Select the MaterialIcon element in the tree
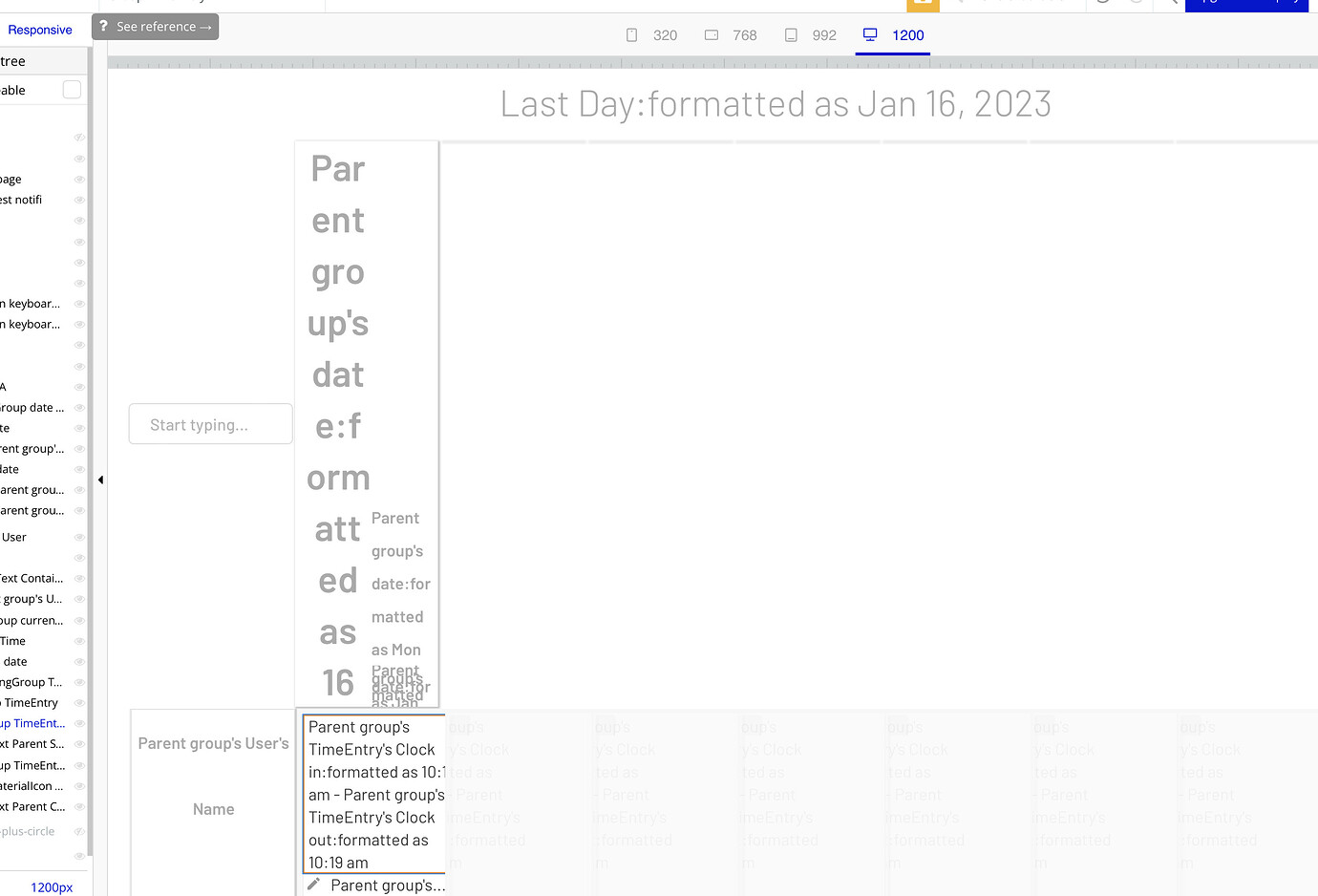Image resolution: width=1318 pixels, height=896 pixels. coord(38,785)
